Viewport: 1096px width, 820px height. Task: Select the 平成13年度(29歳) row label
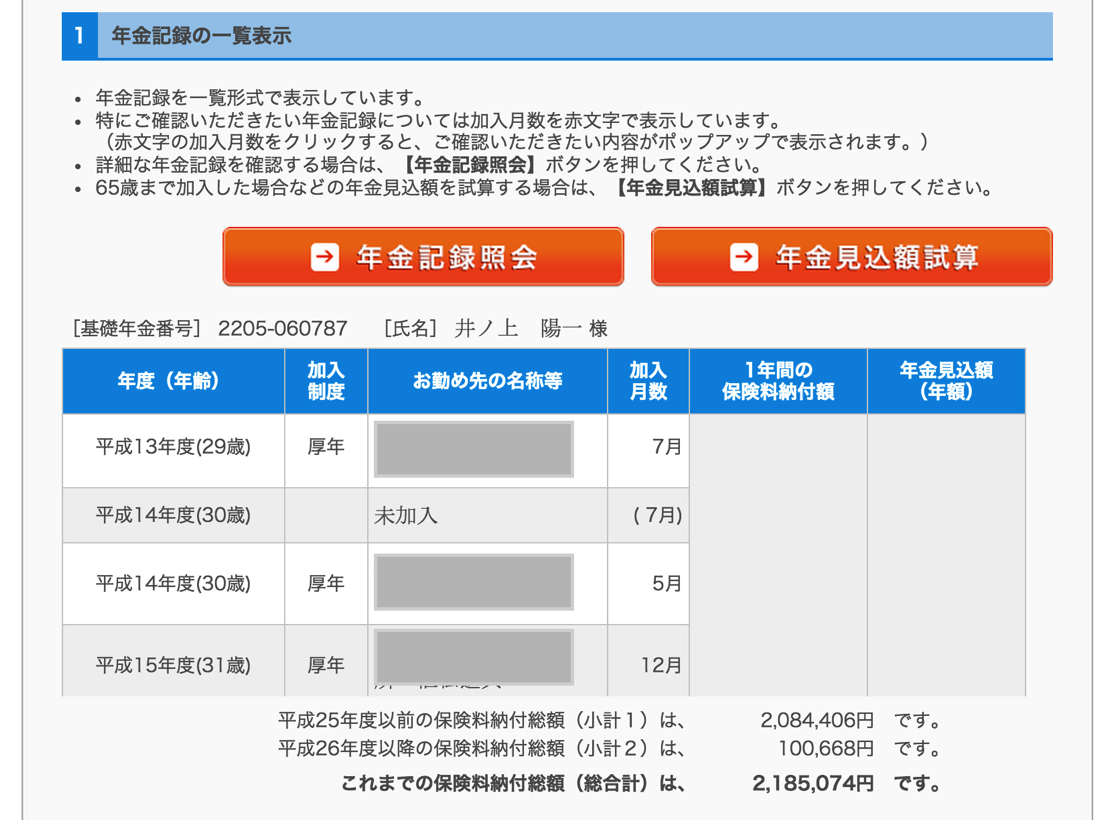(173, 447)
